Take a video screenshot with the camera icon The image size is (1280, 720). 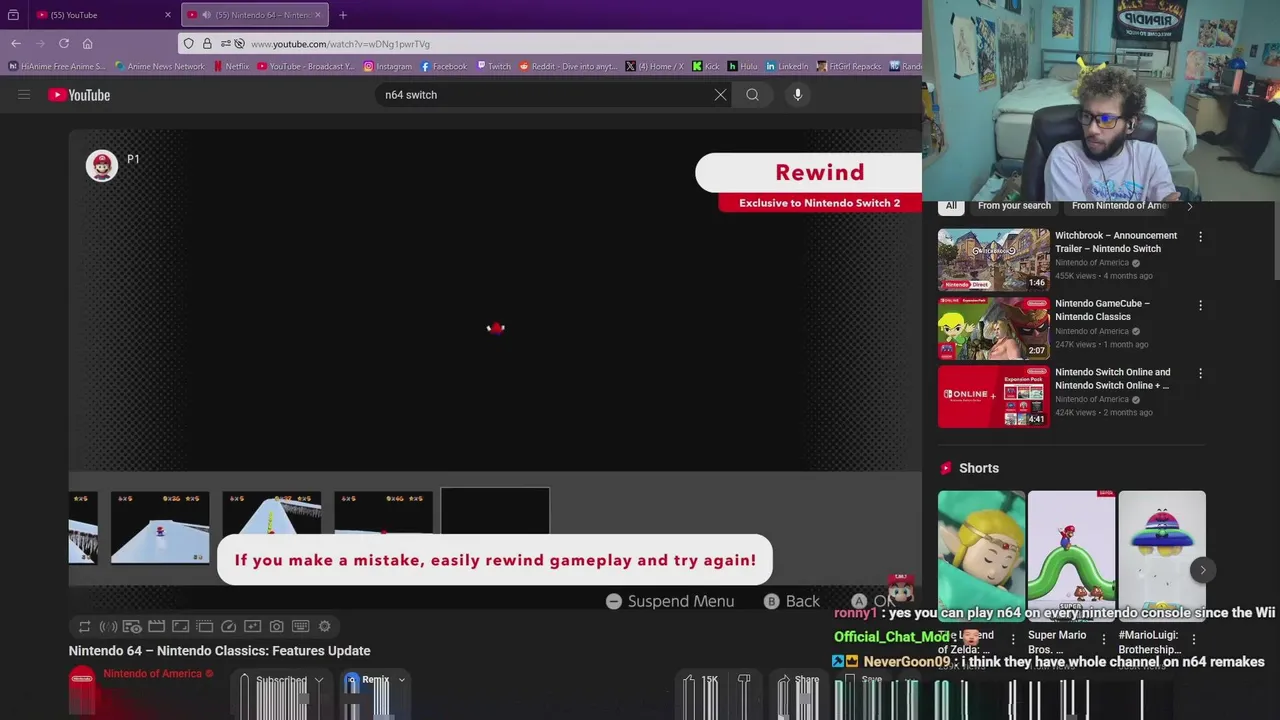[276, 626]
